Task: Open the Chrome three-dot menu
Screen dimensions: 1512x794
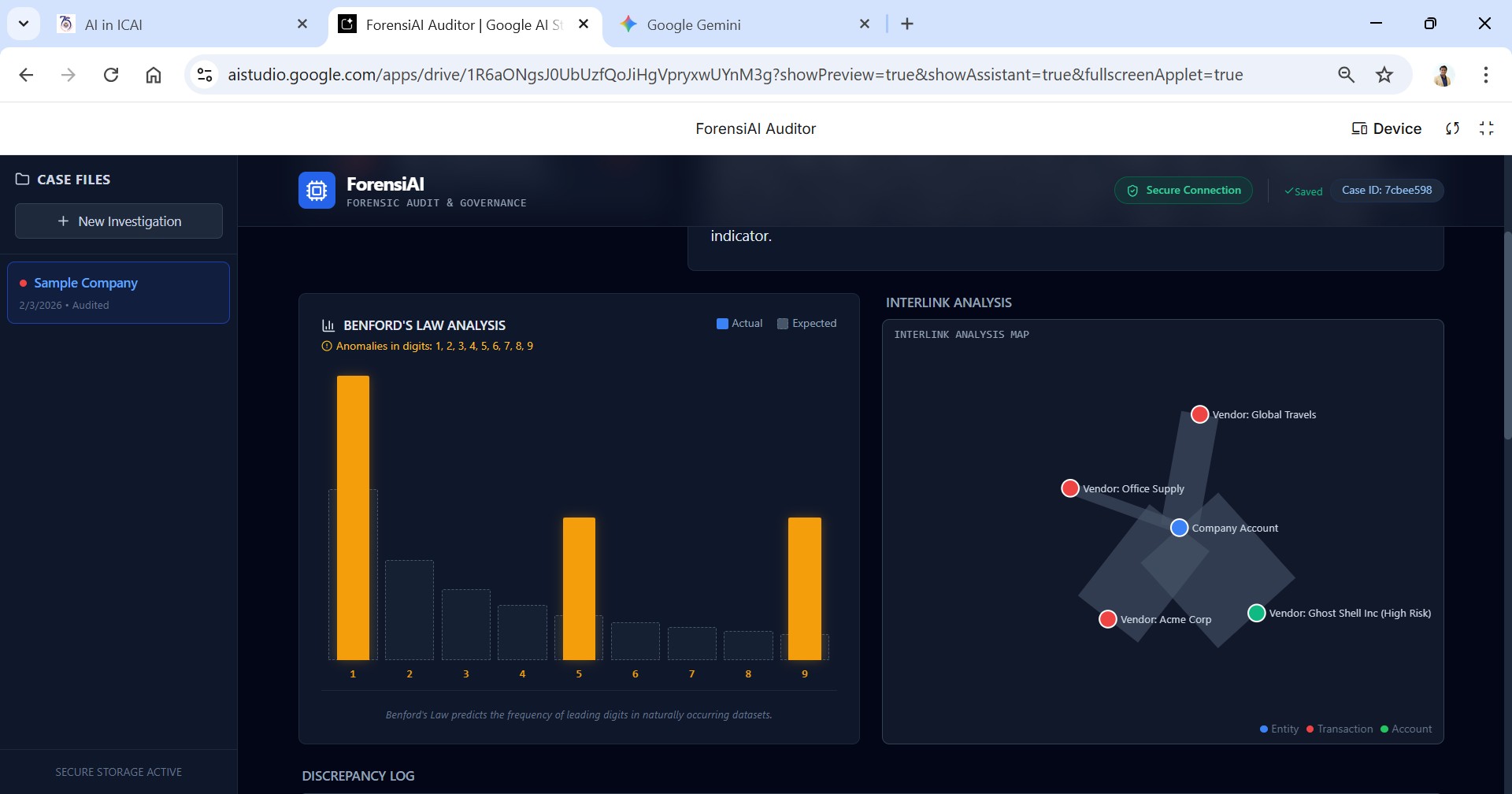Action: [1485, 75]
